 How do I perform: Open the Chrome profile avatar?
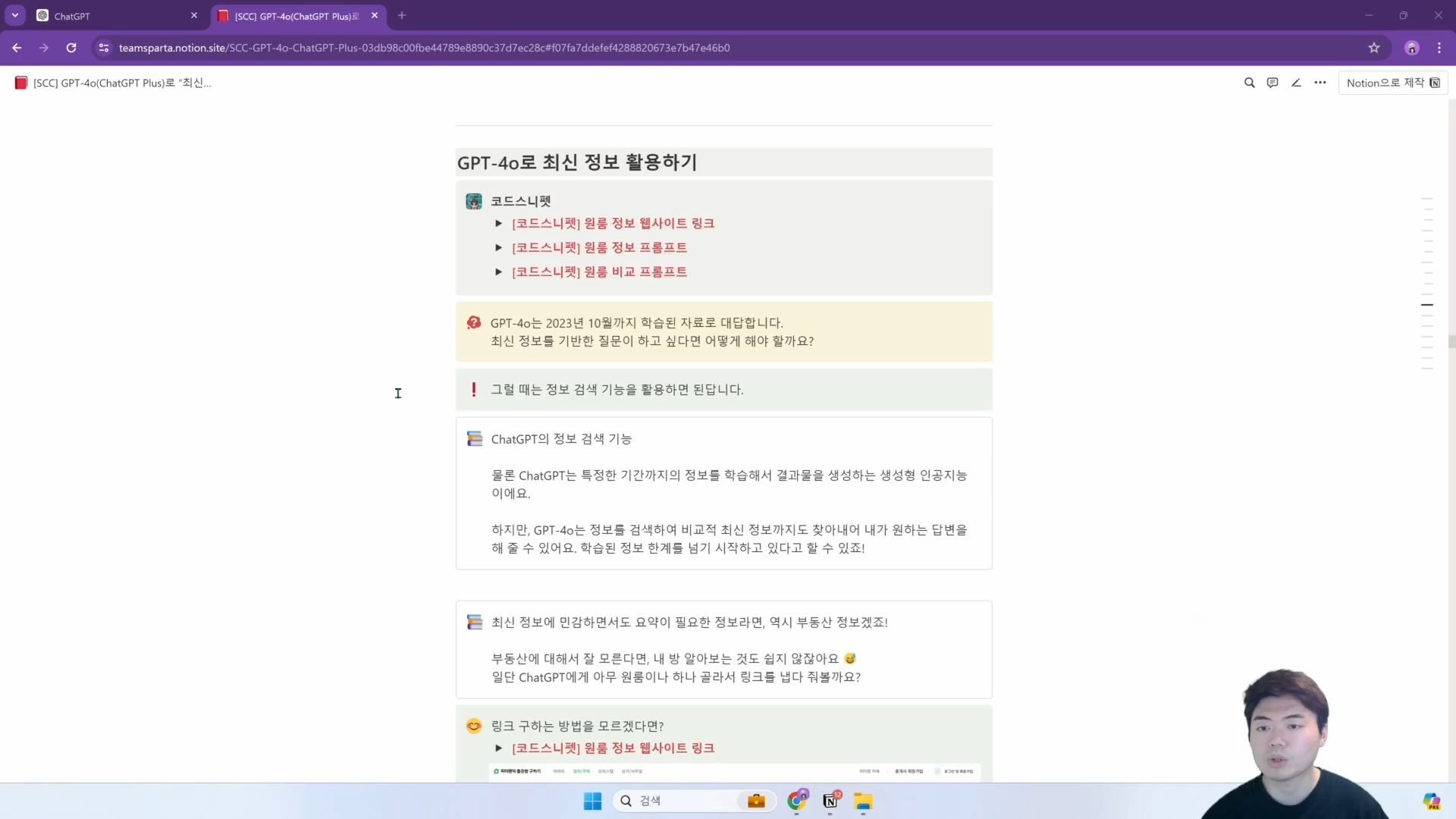(x=1412, y=48)
